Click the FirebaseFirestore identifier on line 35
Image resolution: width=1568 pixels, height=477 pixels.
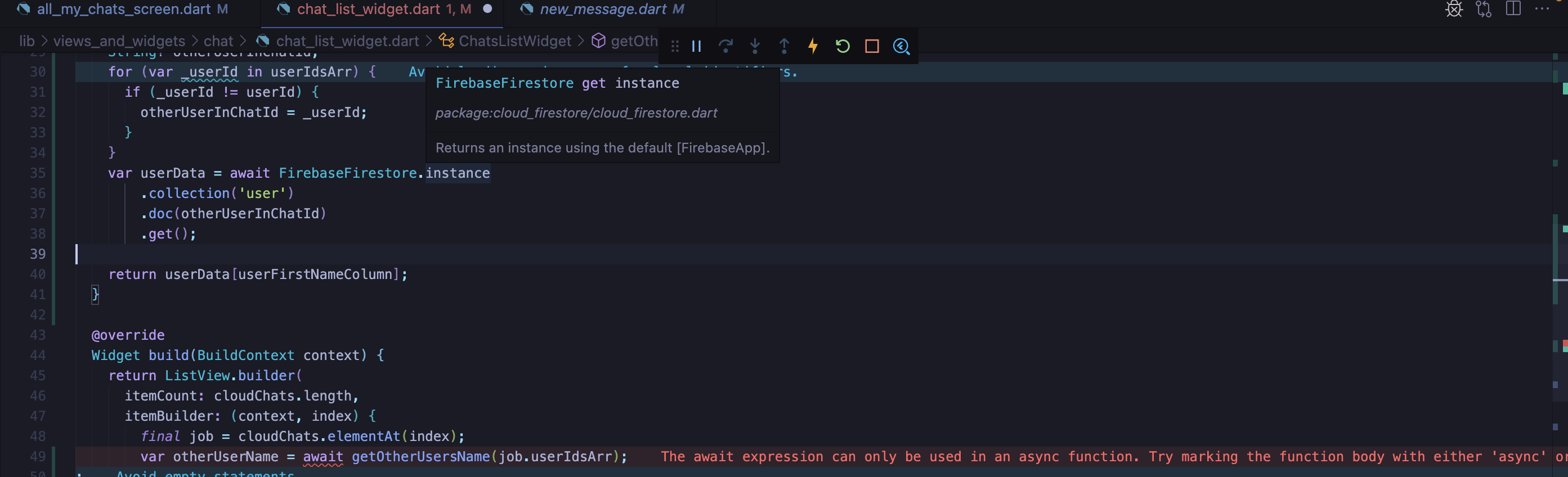[348, 173]
